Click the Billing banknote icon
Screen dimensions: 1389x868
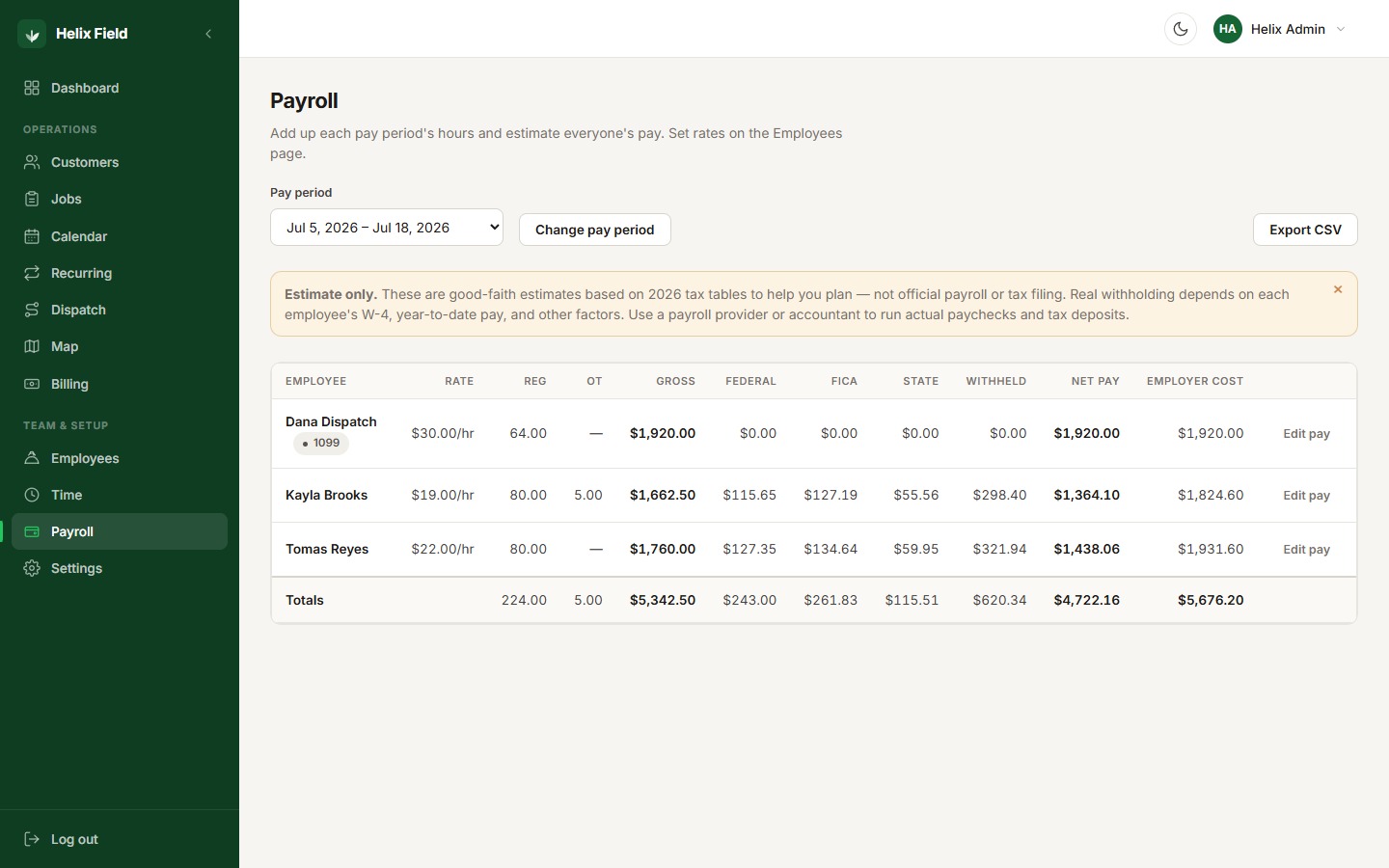(32, 384)
